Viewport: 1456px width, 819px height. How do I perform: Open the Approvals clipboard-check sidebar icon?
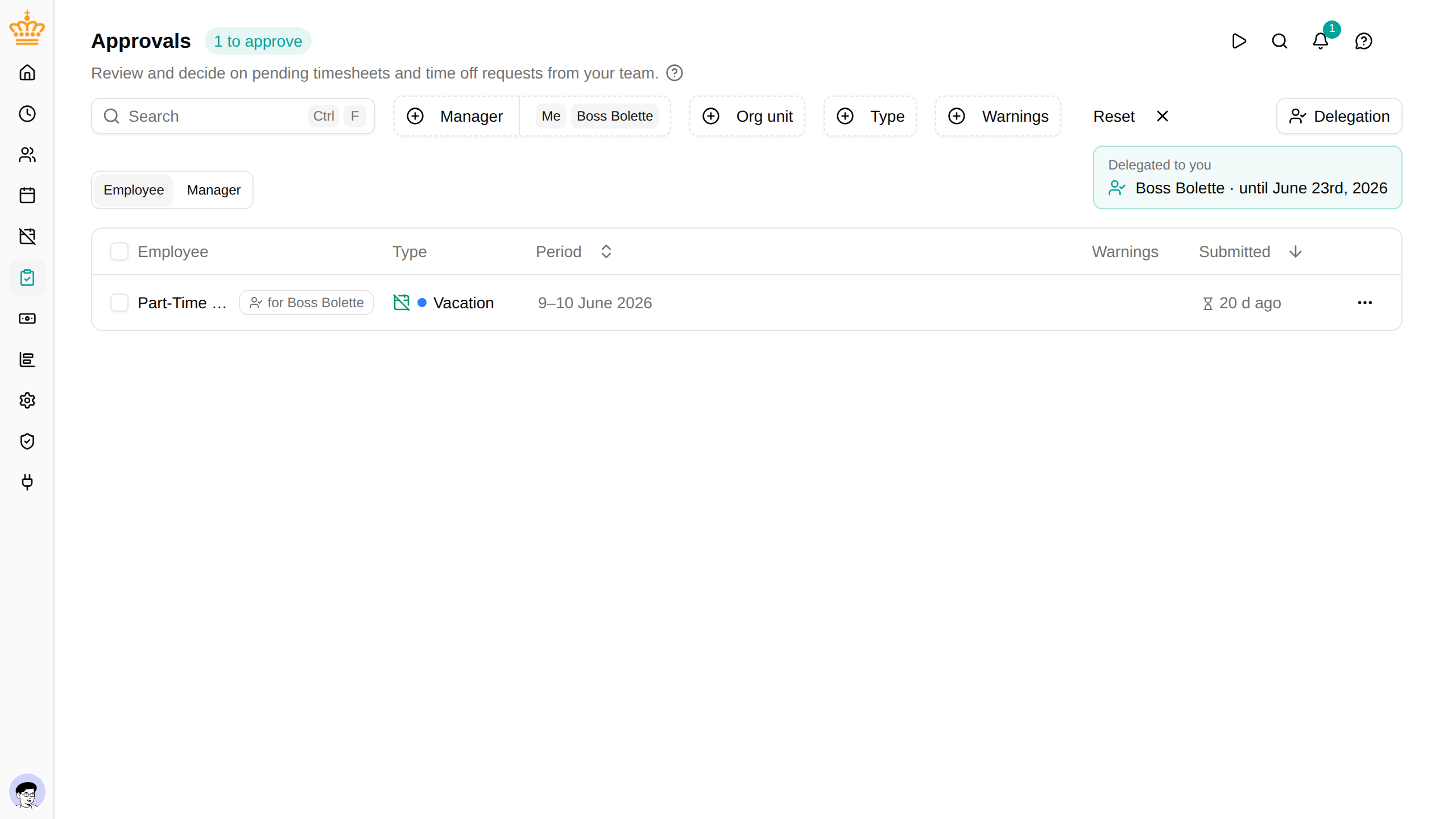click(27, 278)
